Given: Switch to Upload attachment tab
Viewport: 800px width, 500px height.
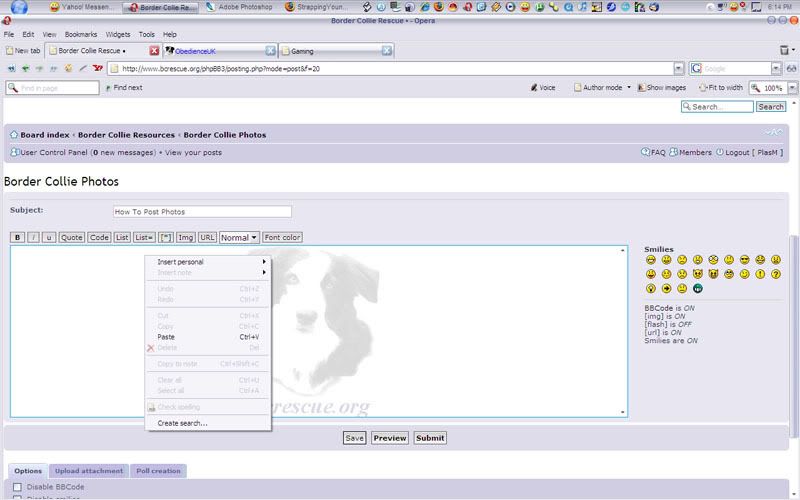Looking at the screenshot, I should (x=89, y=471).
